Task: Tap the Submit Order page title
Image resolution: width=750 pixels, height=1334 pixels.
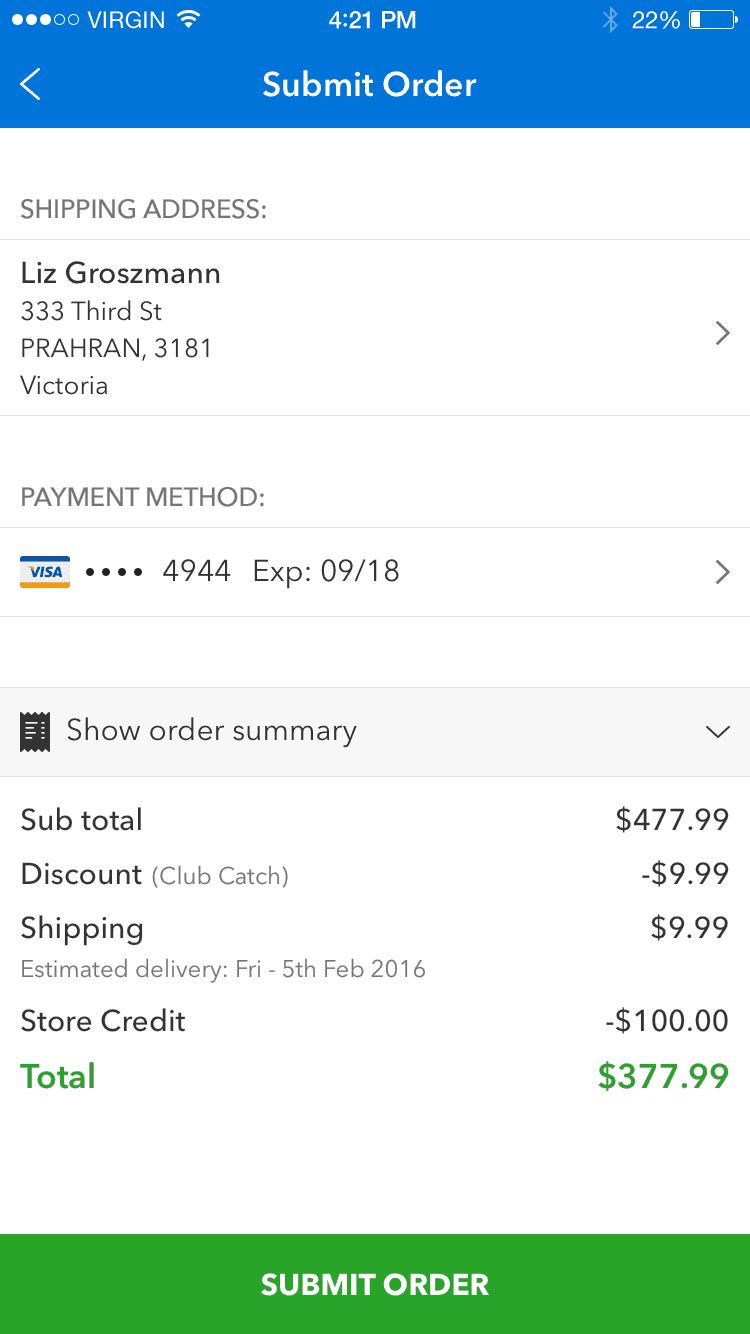Action: pos(369,84)
